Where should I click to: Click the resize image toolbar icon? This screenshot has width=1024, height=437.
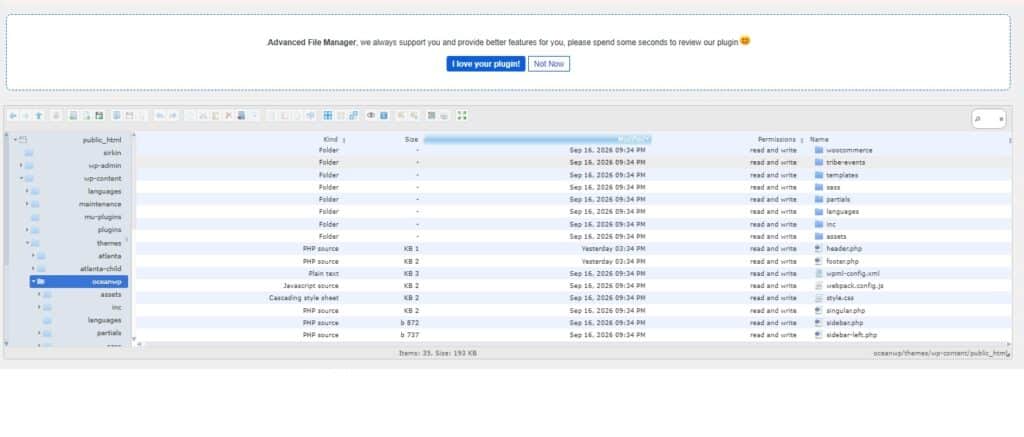pos(310,116)
